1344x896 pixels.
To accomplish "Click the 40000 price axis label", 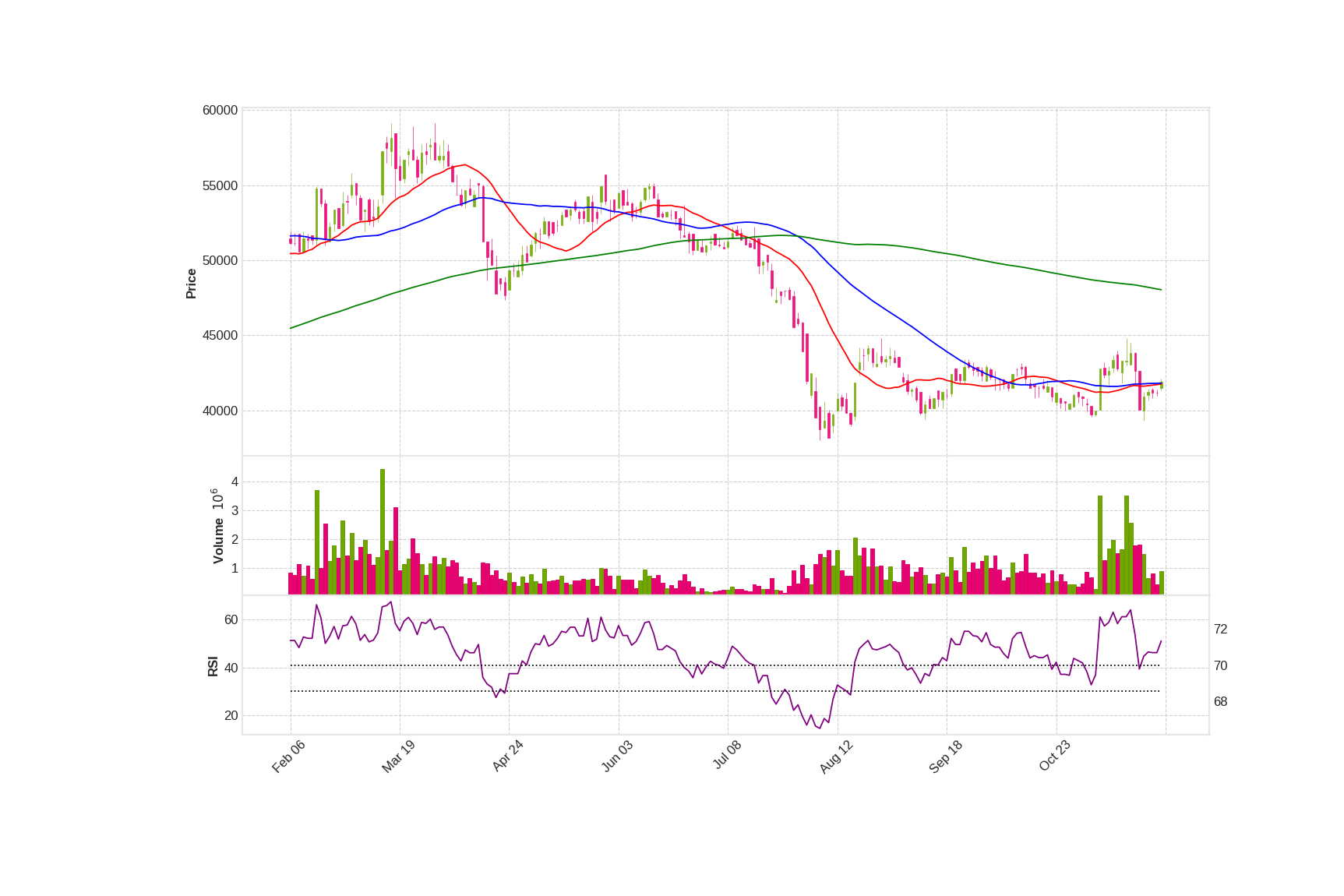I will pos(220,411).
